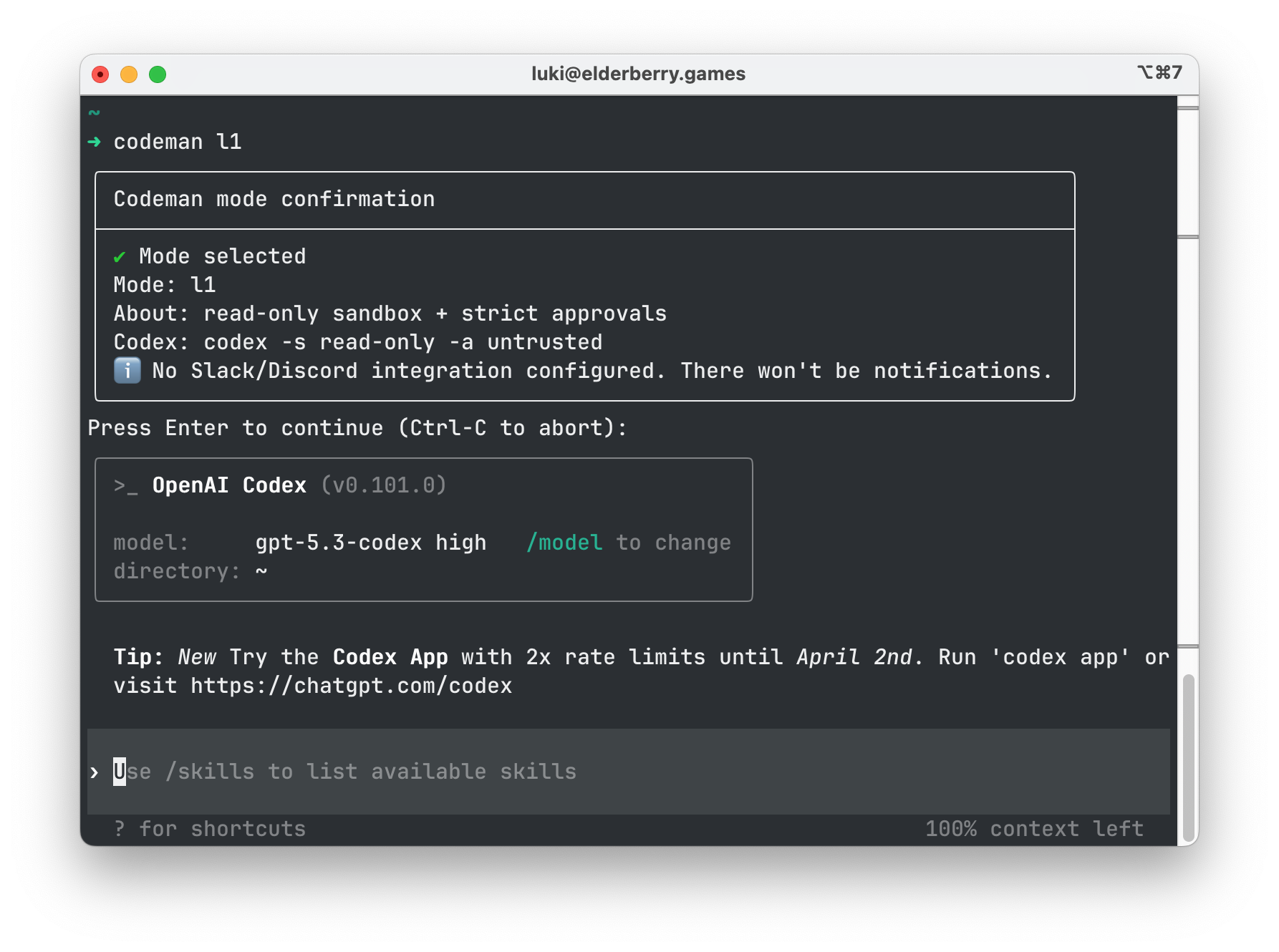Click the green arrow prompt before codeman
The image size is (1279, 952).
(95, 142)
